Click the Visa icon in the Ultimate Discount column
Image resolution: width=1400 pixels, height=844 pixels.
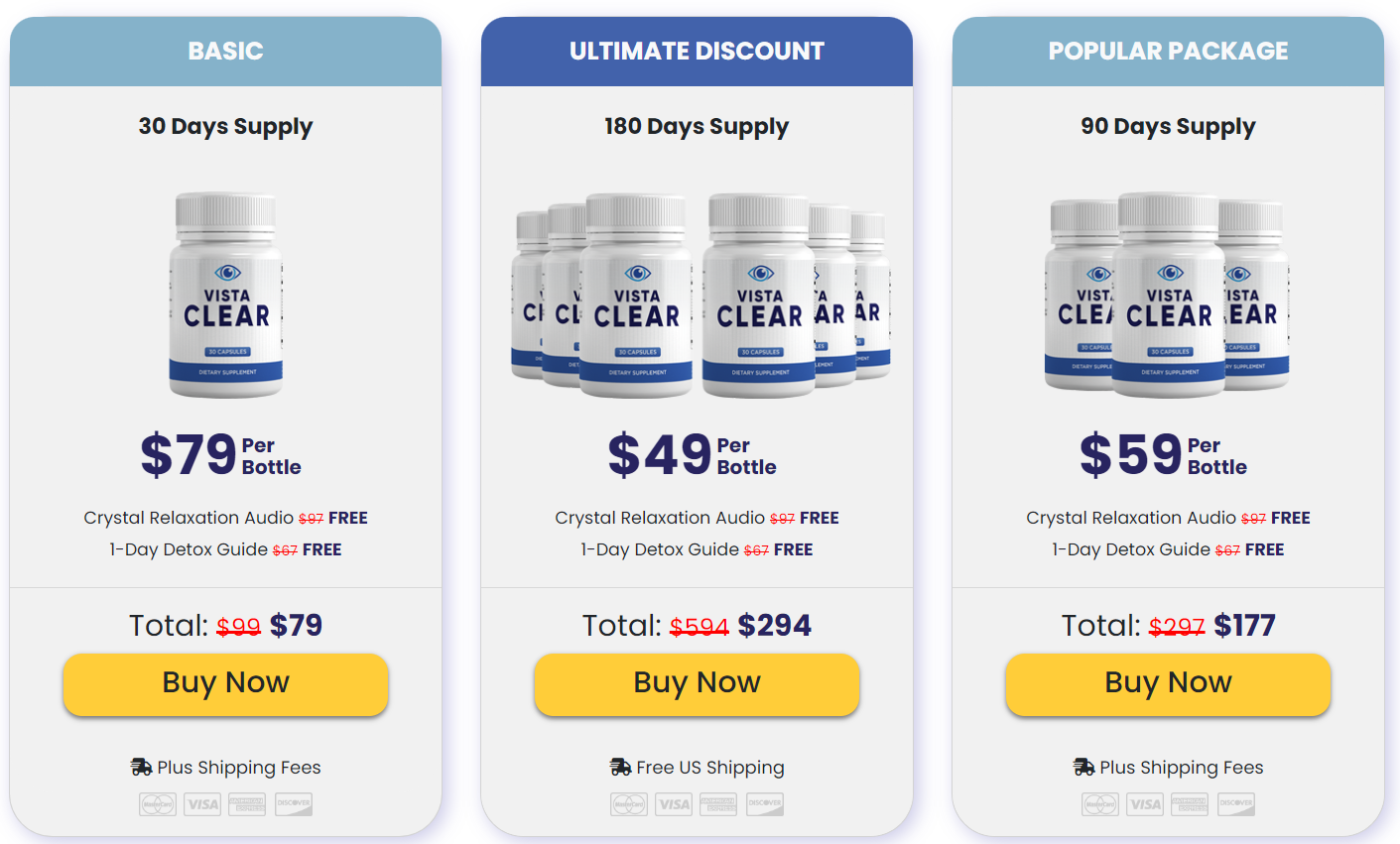click(674, 803)
